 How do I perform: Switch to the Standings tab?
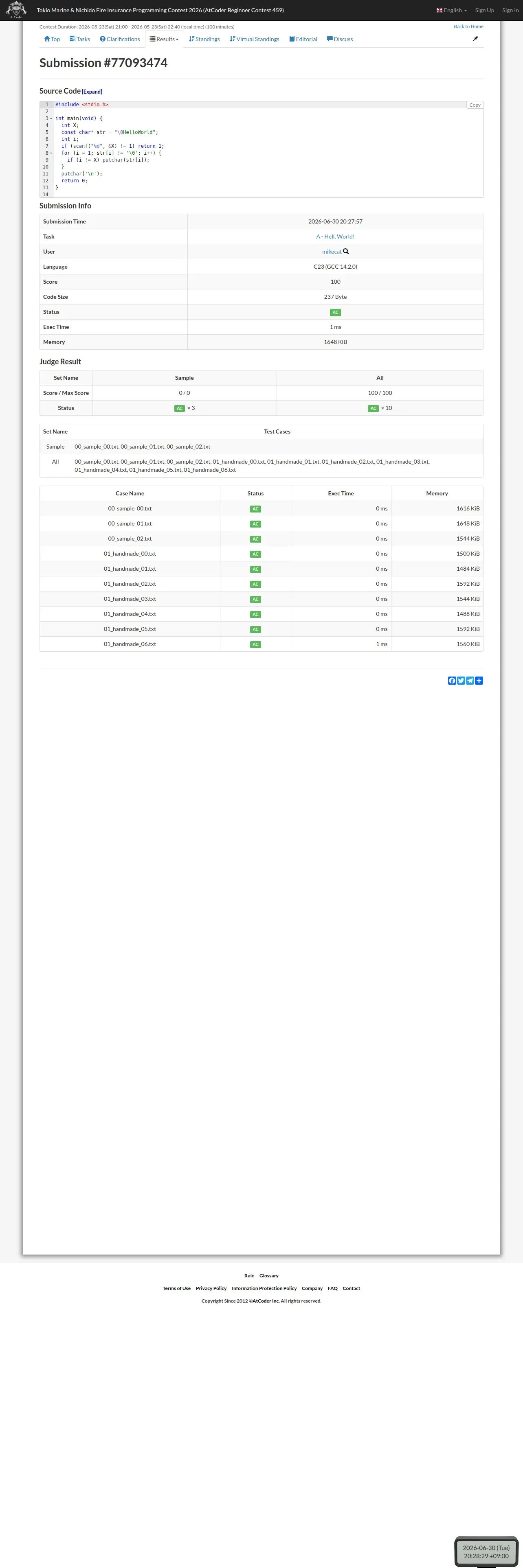pos(204,39)
